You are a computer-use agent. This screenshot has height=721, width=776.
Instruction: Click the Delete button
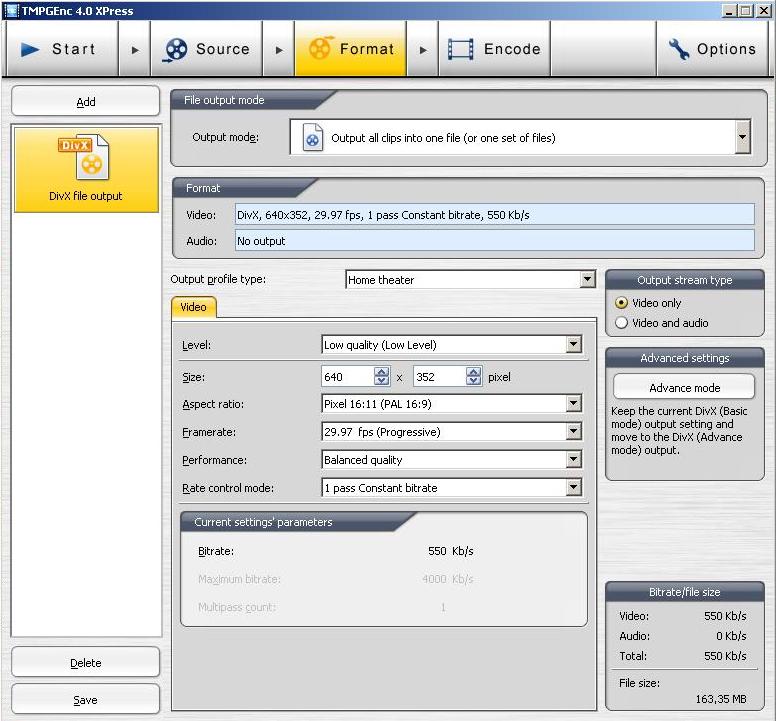pos(86,662)
